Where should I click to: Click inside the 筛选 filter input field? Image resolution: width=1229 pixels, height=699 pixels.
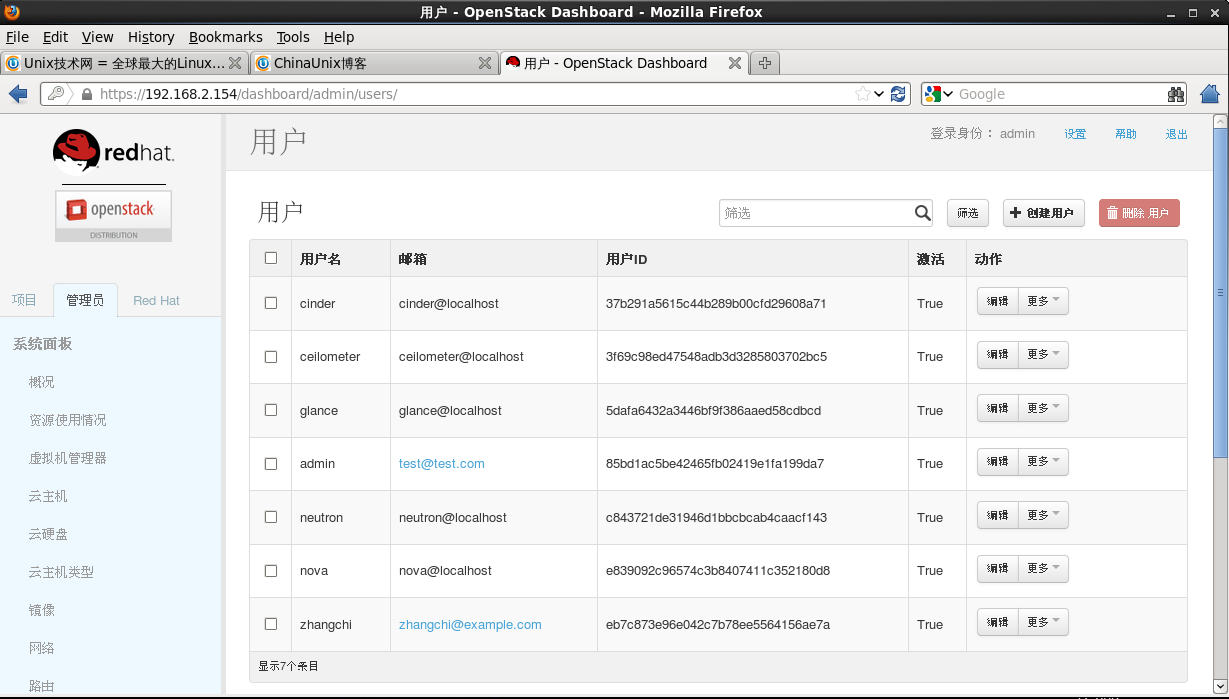point(810,213)
